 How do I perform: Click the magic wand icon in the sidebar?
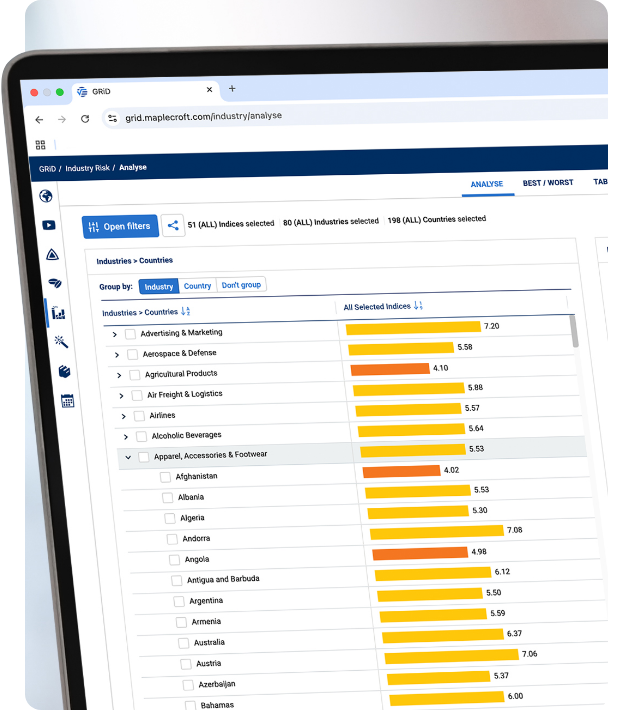click(61, 341)
